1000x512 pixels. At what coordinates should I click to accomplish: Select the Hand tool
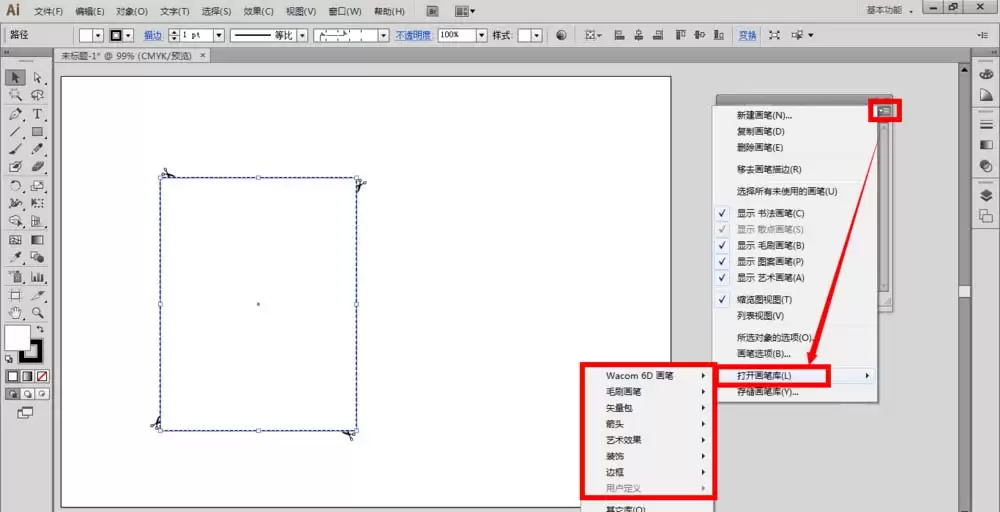[x=15, y=312]
